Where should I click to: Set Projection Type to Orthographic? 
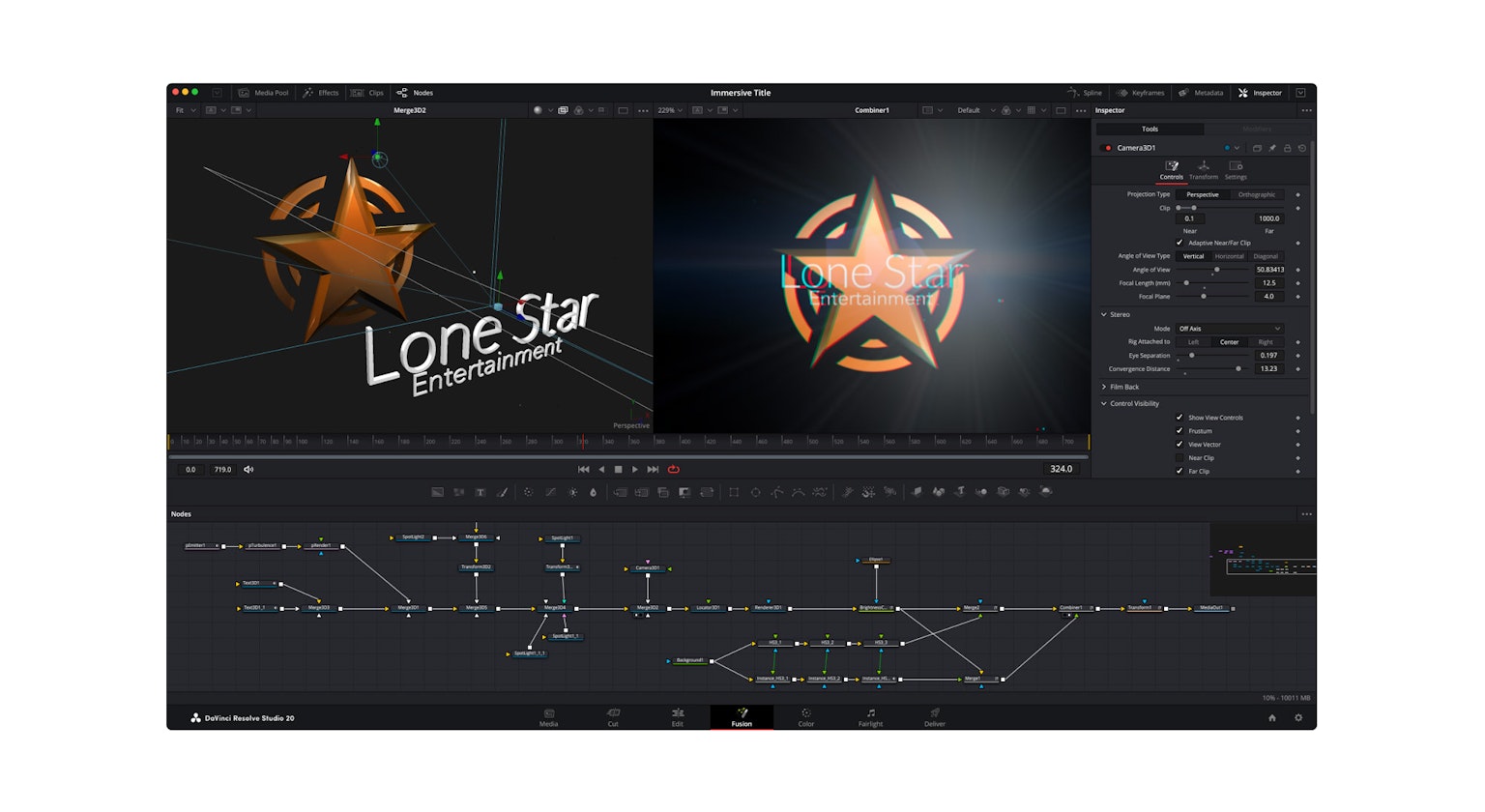click(1257, 194)
